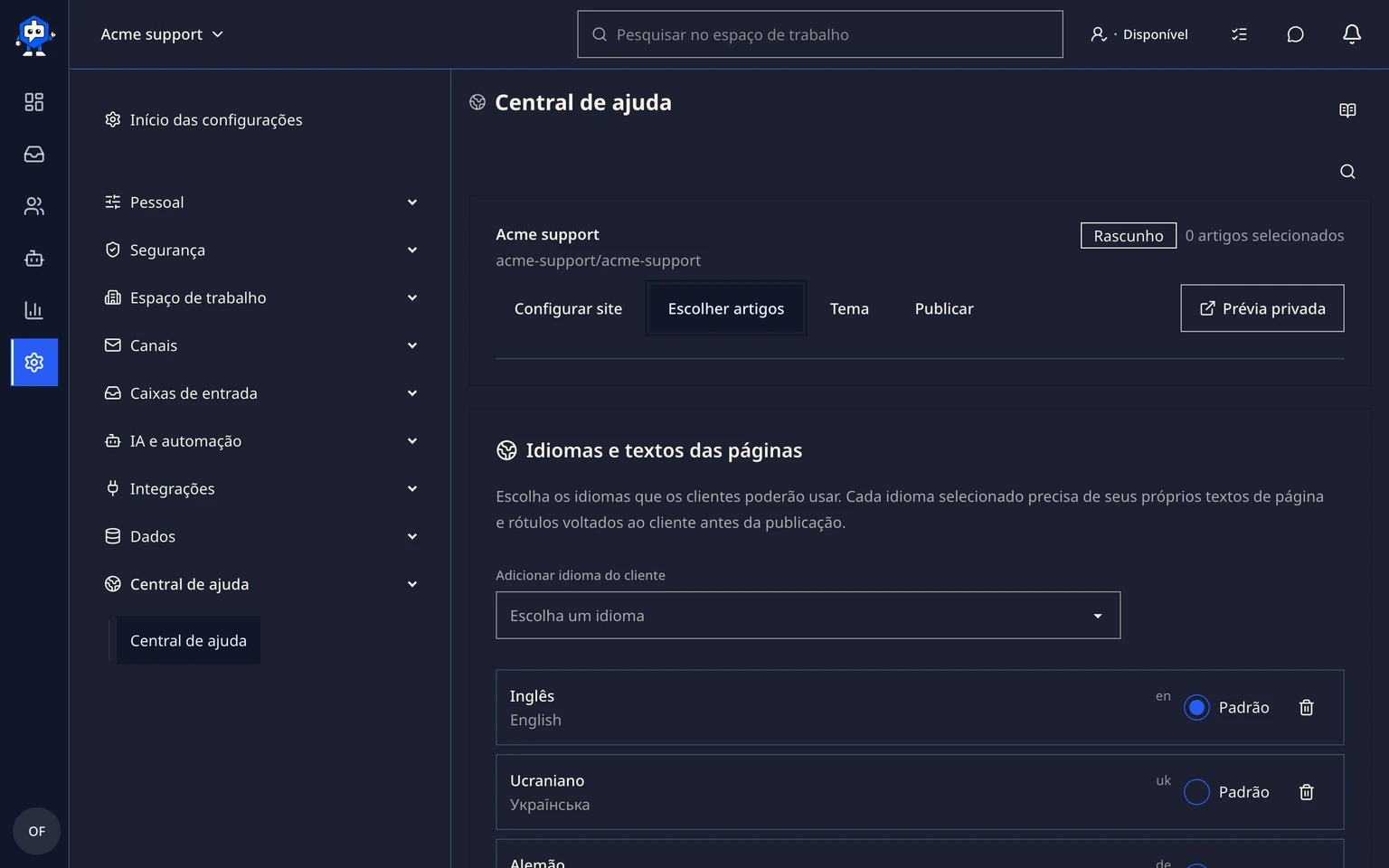Open the chat bubble icon in top bar
The width and height of the screenshot is (1389, 868).
click(x=1295, y=34)
